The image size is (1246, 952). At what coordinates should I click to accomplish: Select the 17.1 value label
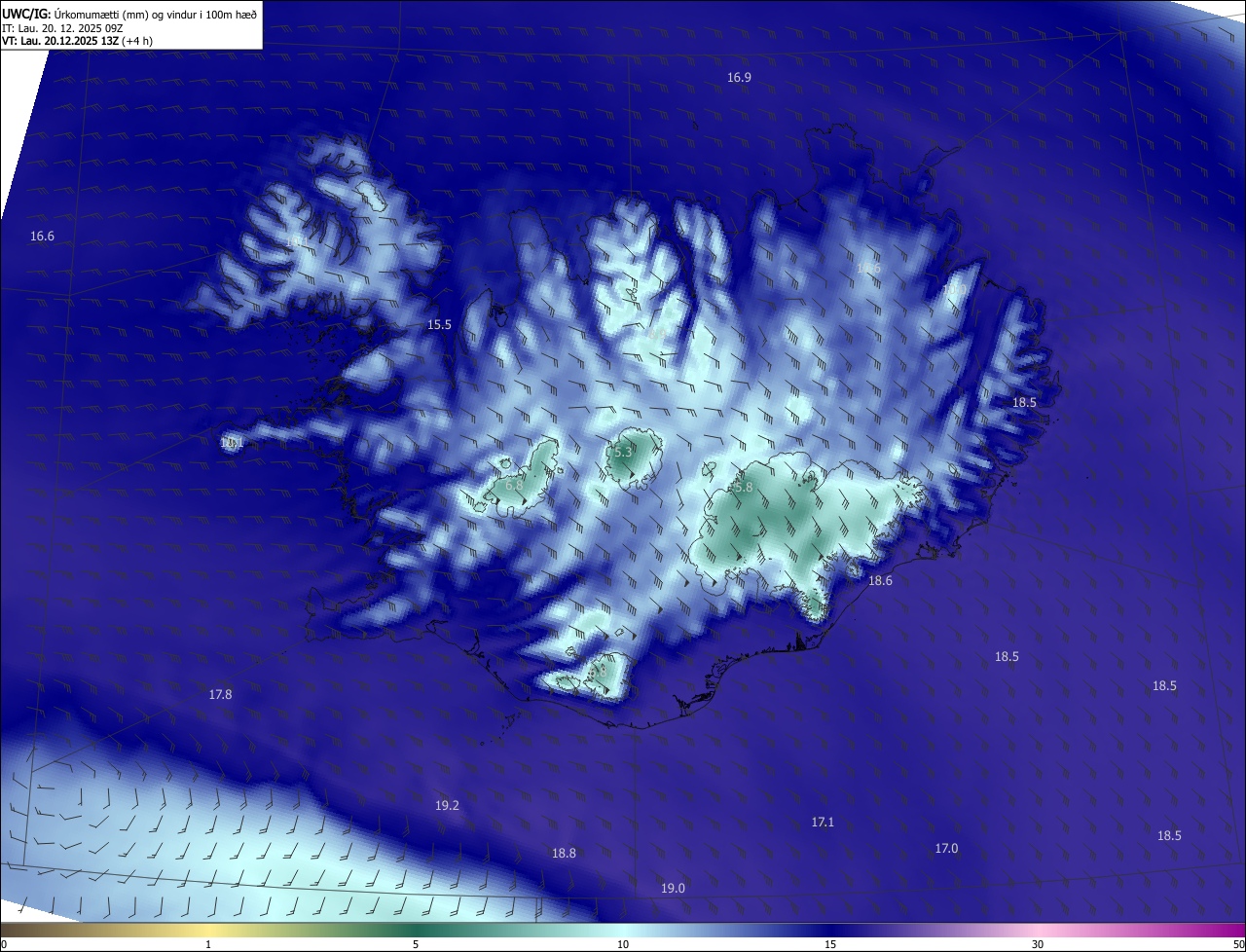823,822
